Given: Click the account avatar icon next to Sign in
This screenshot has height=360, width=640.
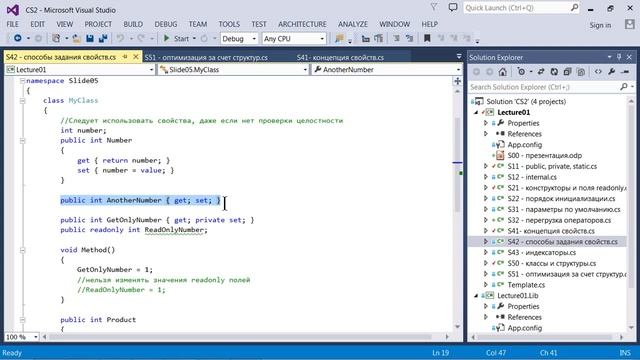Looking at the screenshot, I should pyautogui.click(x=629, y=24).
